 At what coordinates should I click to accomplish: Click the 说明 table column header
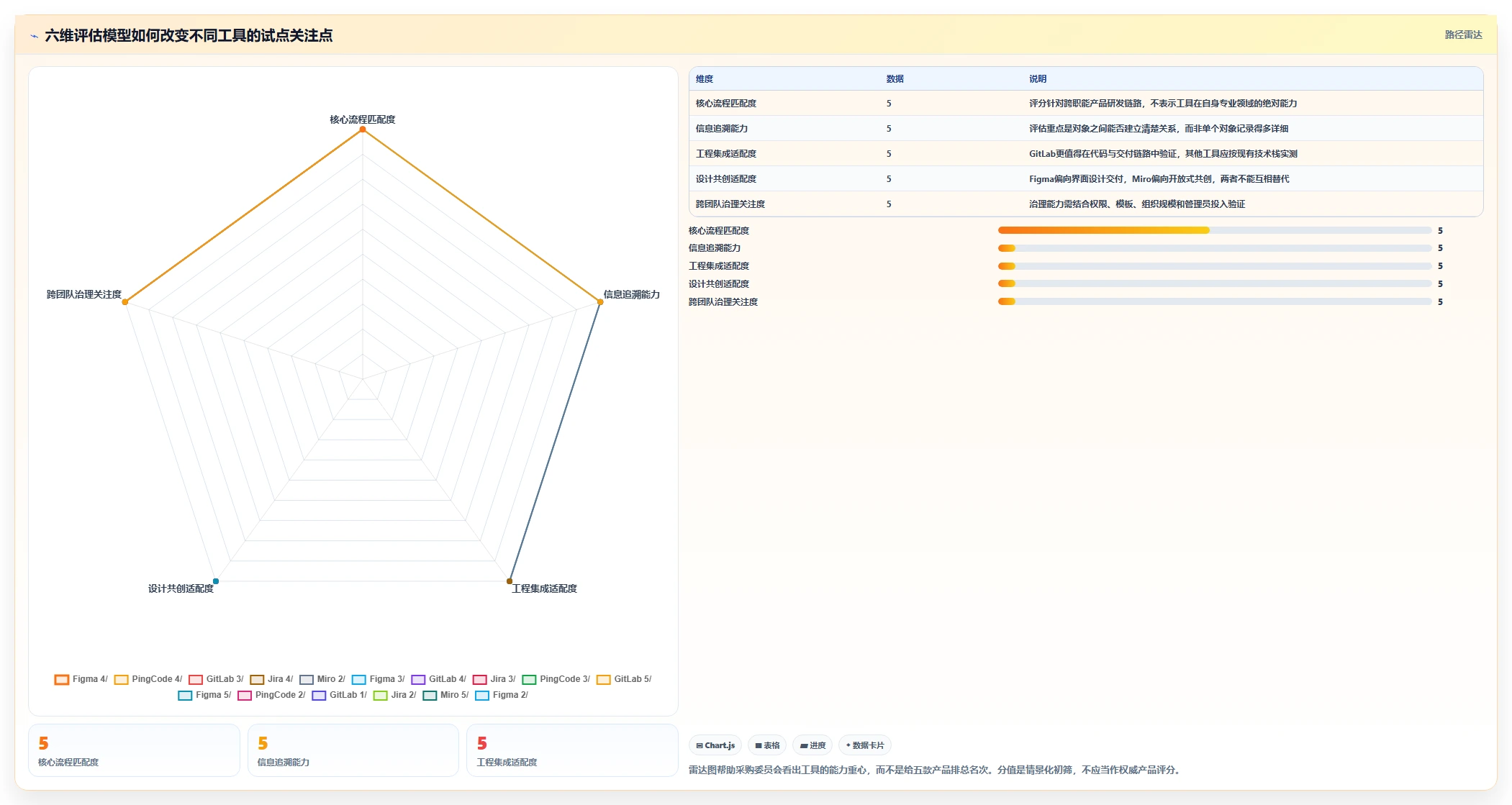pyautogui.click(x=1038, y=79)
